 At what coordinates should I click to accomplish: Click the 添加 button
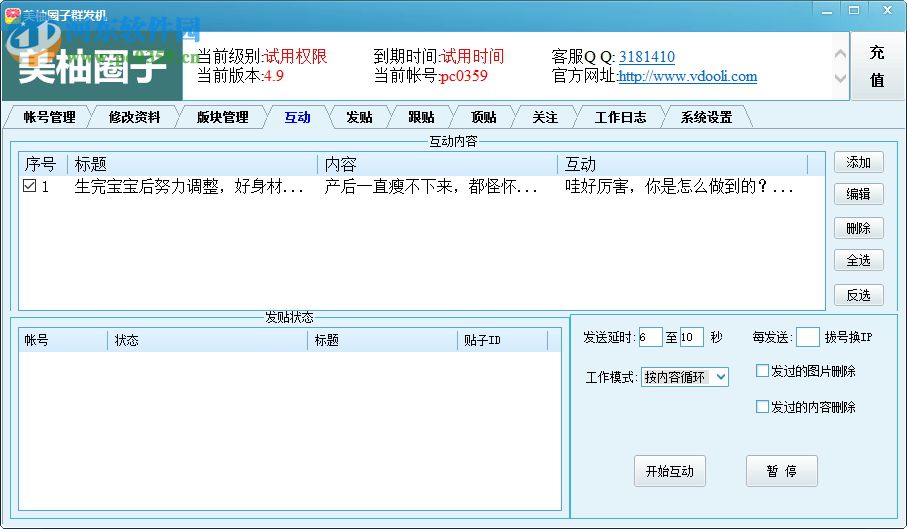coord(858,162)
